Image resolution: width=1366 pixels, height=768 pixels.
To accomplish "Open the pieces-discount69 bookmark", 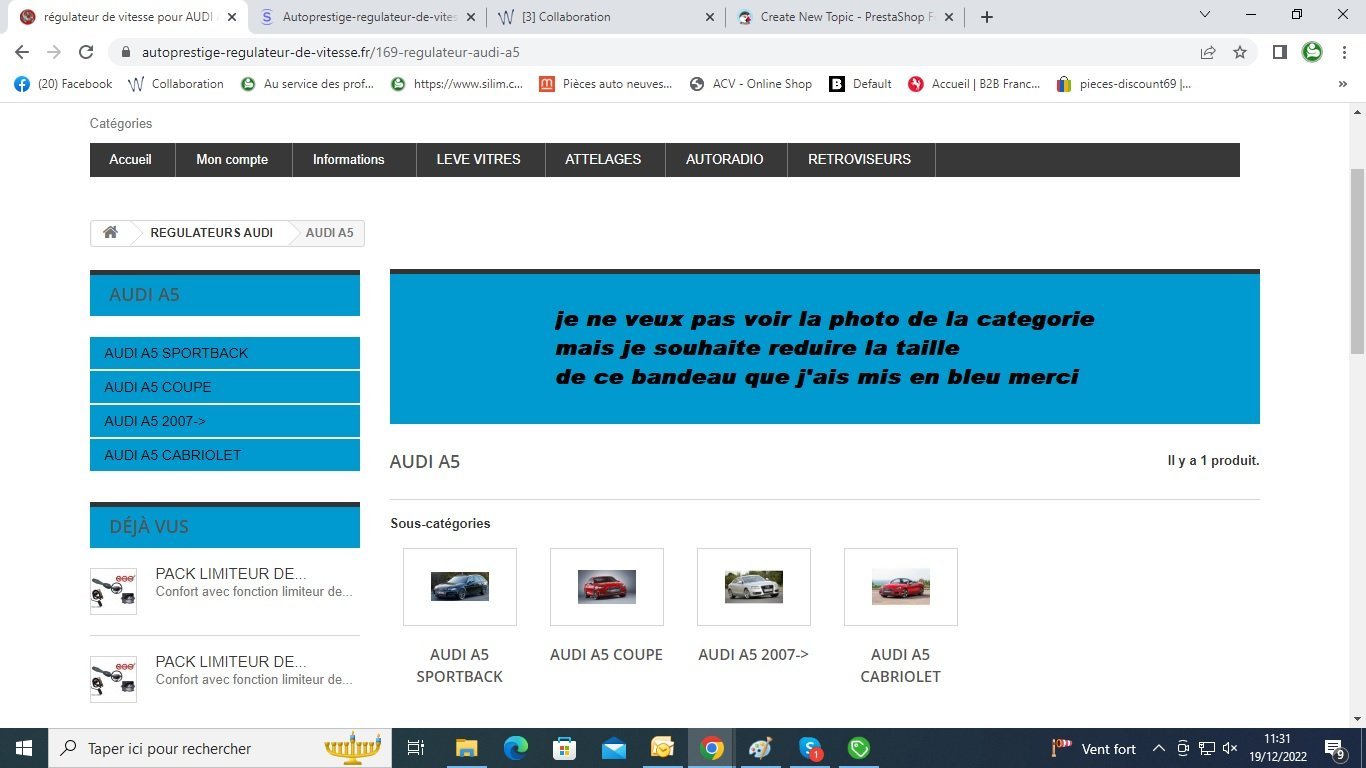I will [x=1123, y=84].
